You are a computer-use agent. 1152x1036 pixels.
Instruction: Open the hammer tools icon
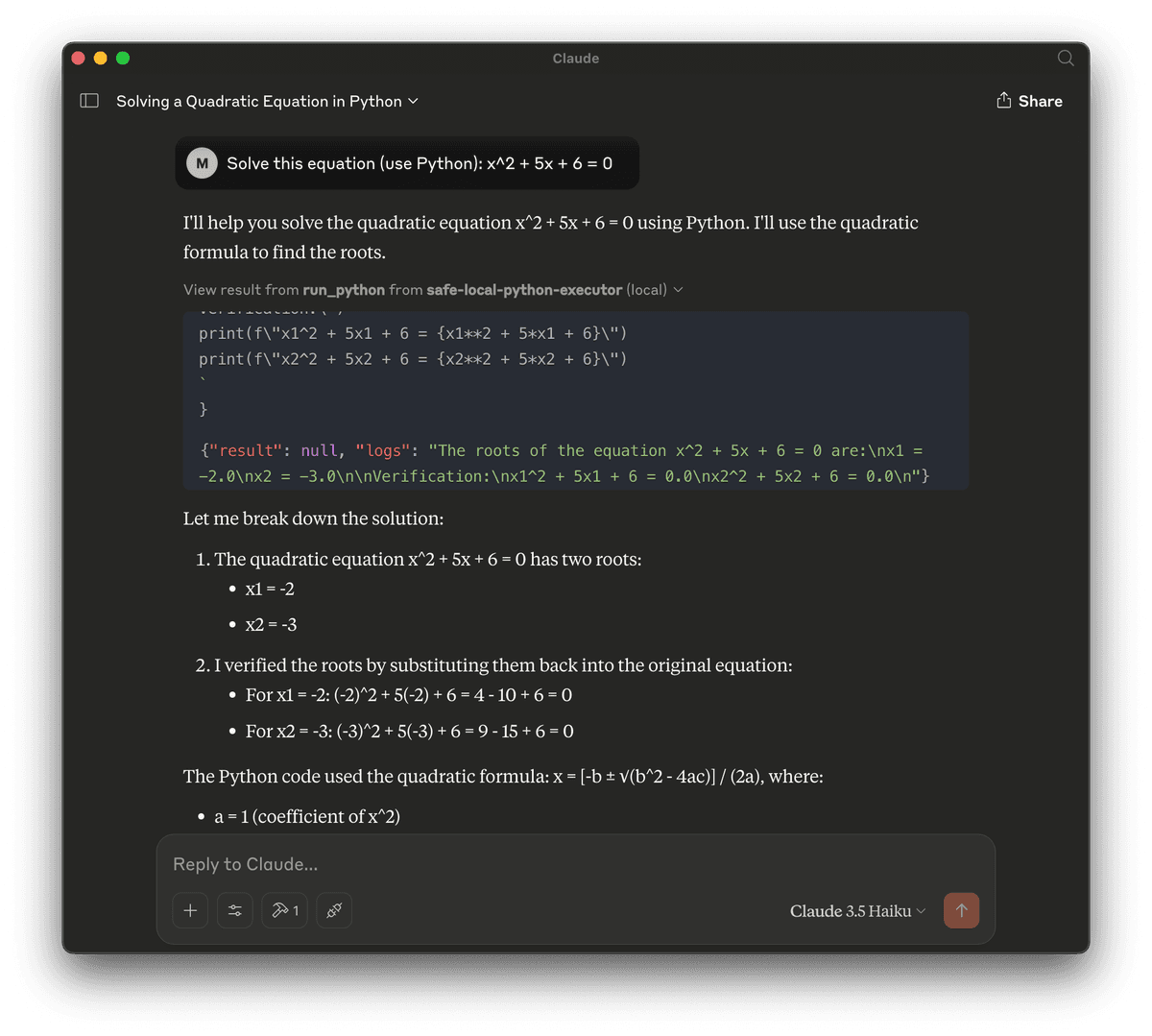click(x=284, y=910)
